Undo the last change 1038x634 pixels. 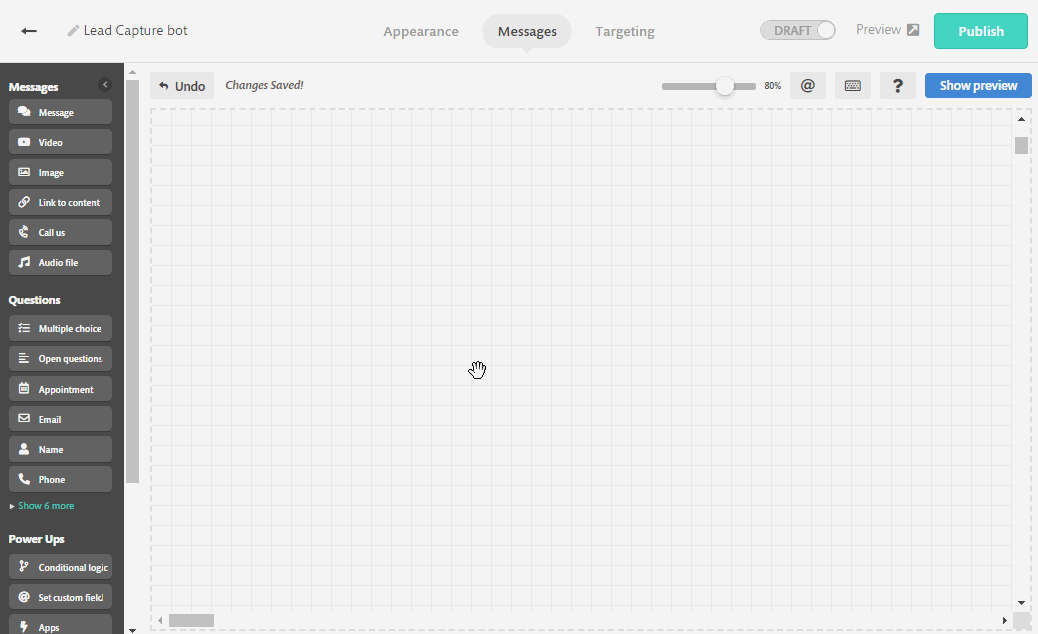(182, 86)
